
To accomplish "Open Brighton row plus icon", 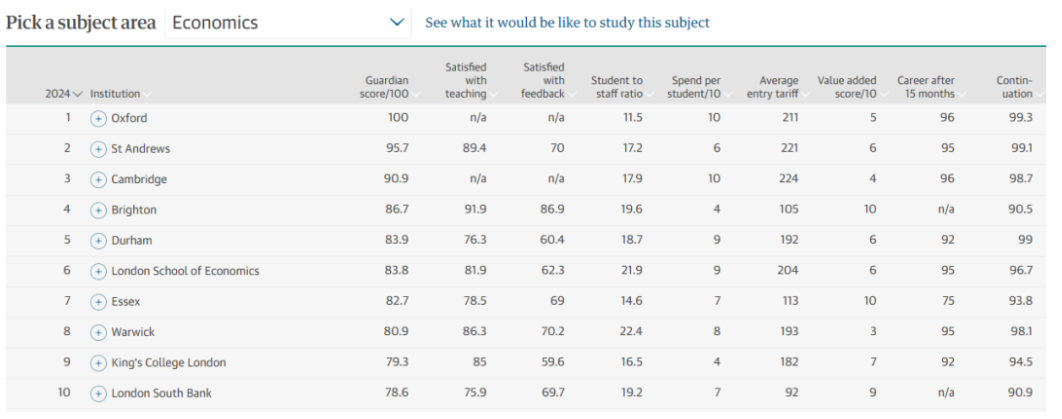I will tap(98, 210).
